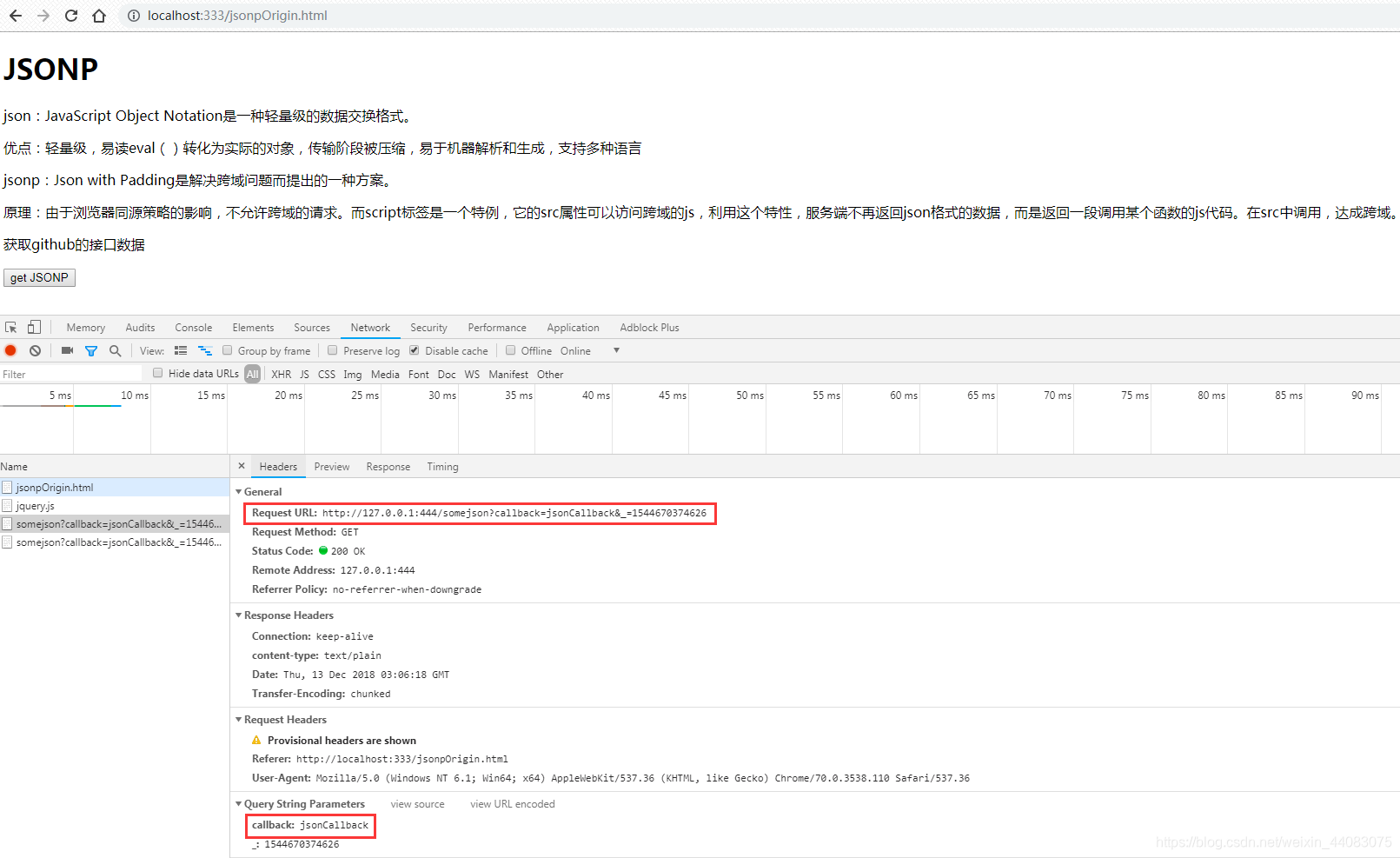Click view source link for query parameters
This screenshot has height=858, width=1400.
point(417,804)
